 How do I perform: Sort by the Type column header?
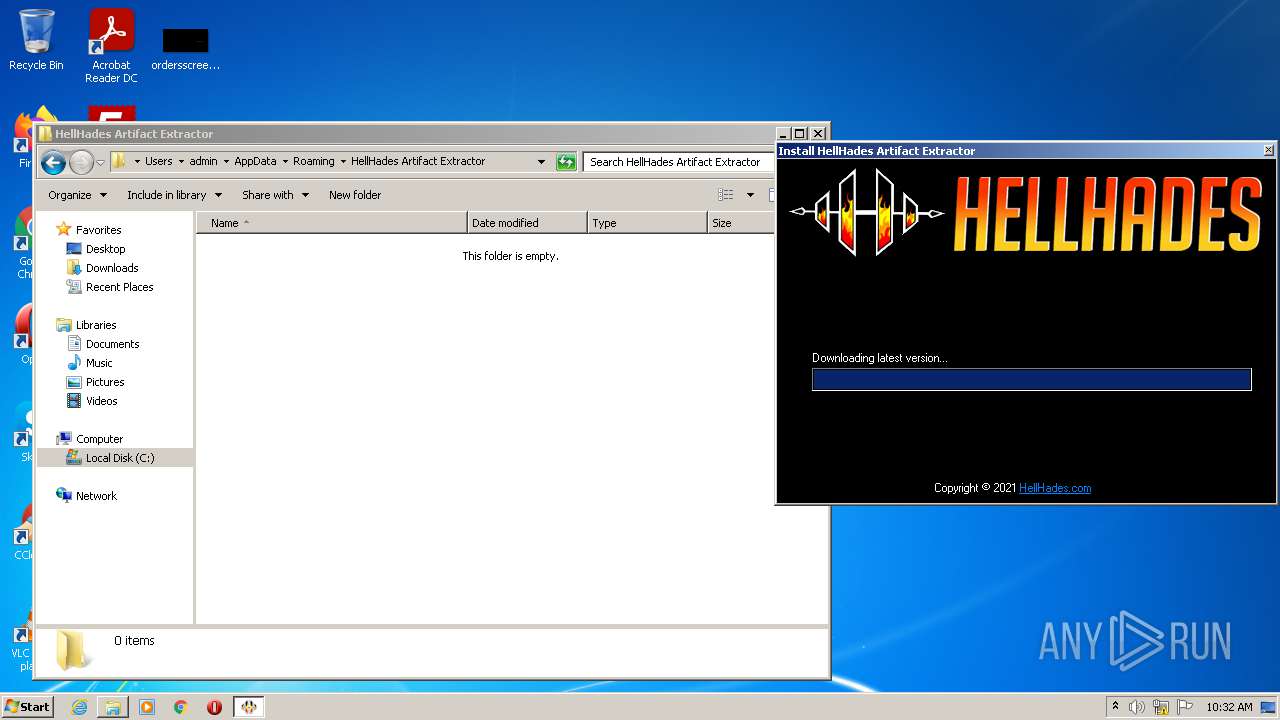pyautogui.click(x=647, y=223)
